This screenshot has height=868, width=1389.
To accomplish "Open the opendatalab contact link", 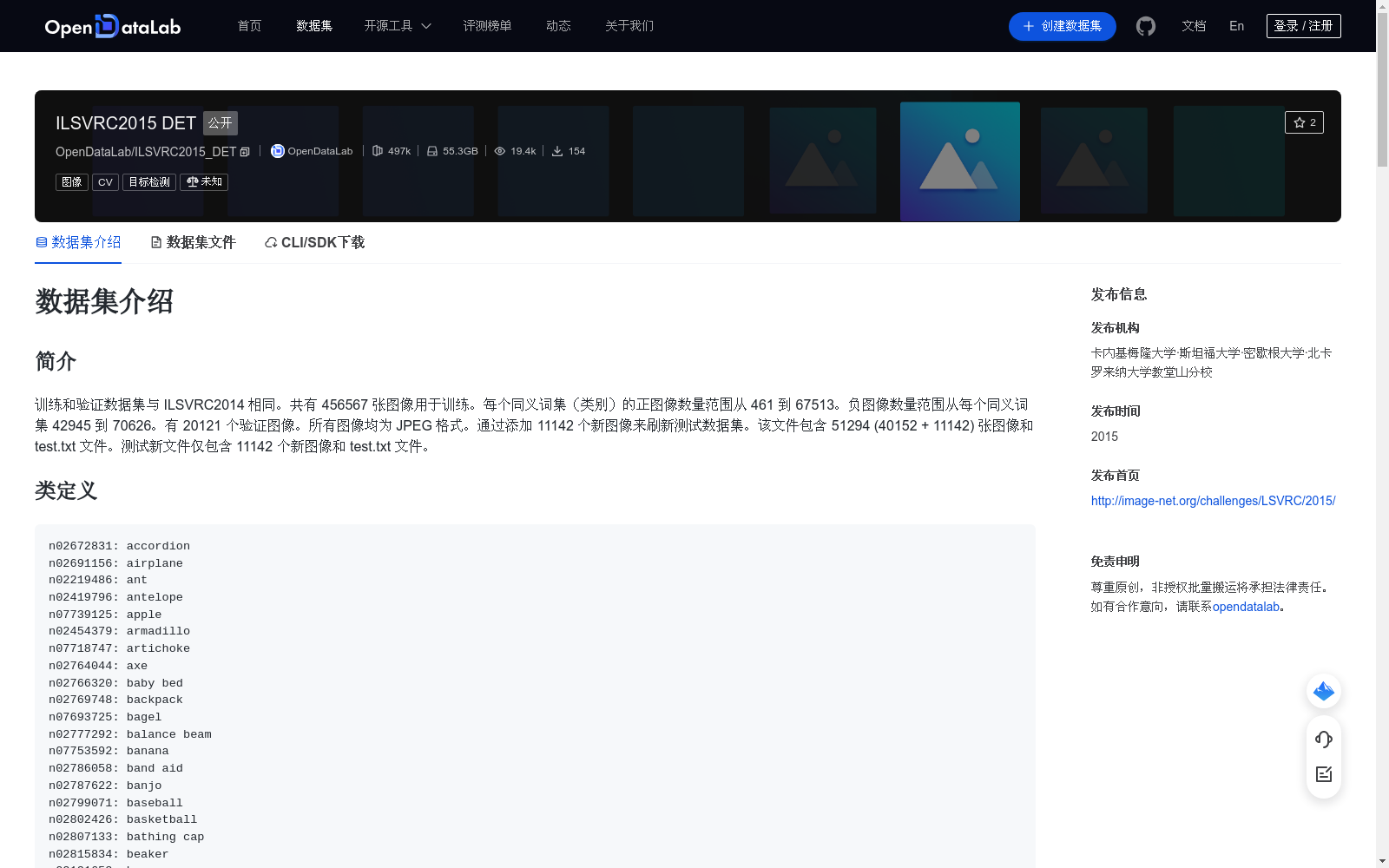I will (1246, 607).
